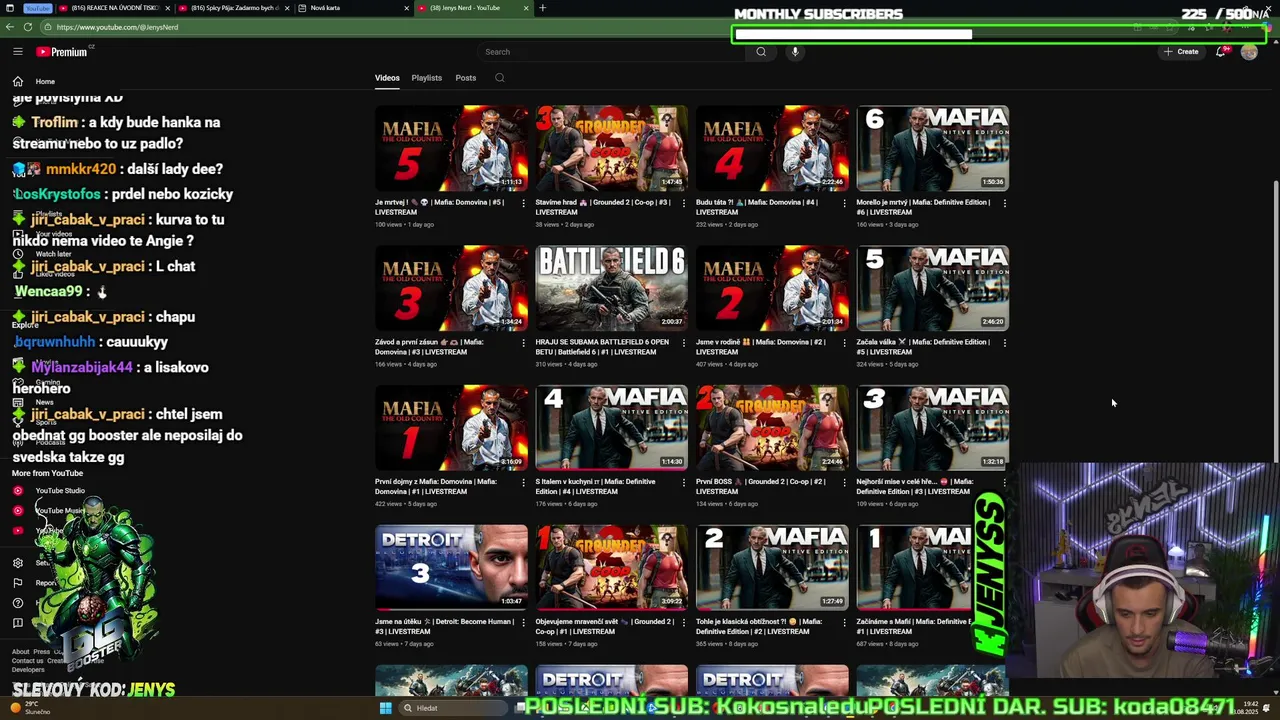
Task: Open the Settings gear in the sidebar
Action: pyautogui.click(x=18, y=563)
